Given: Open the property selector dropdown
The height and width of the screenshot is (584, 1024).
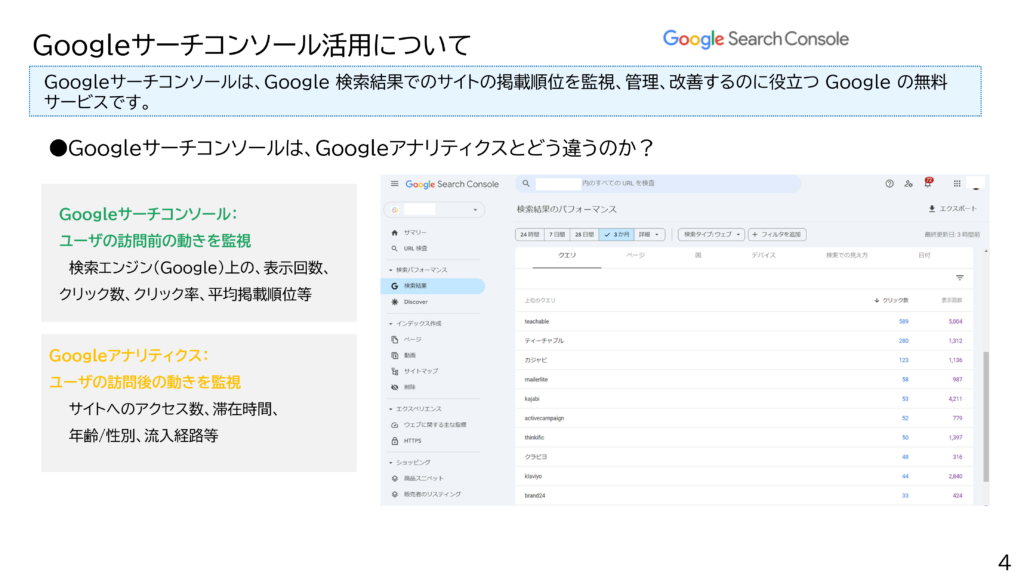Looking at the screenshot, I should point(436,210).
